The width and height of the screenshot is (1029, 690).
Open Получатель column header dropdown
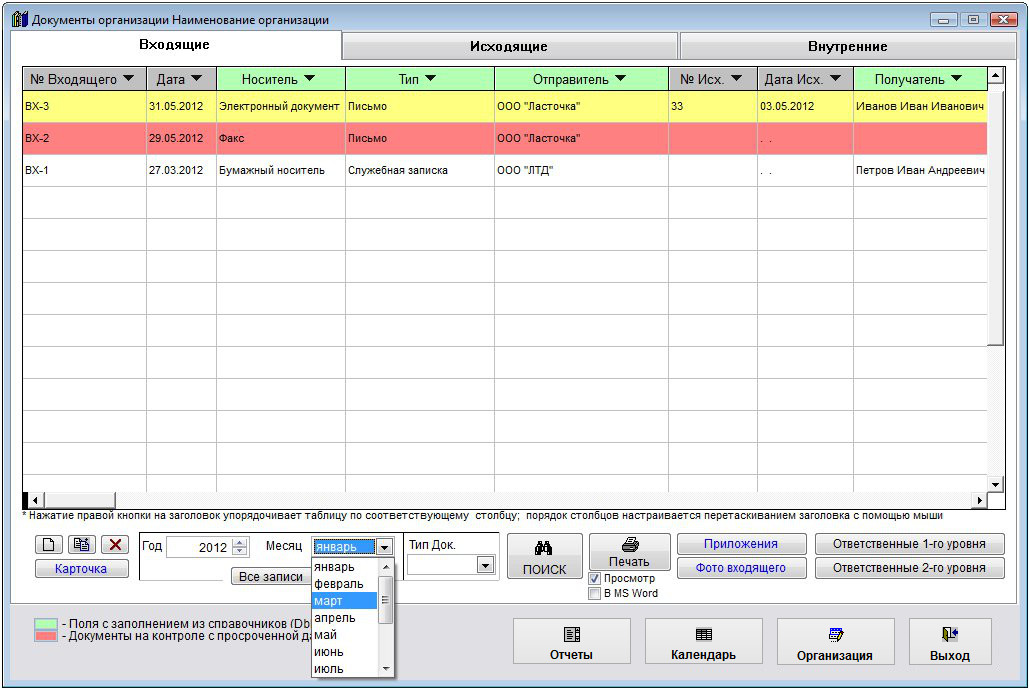pyautogui.click(x=956, y=79)
